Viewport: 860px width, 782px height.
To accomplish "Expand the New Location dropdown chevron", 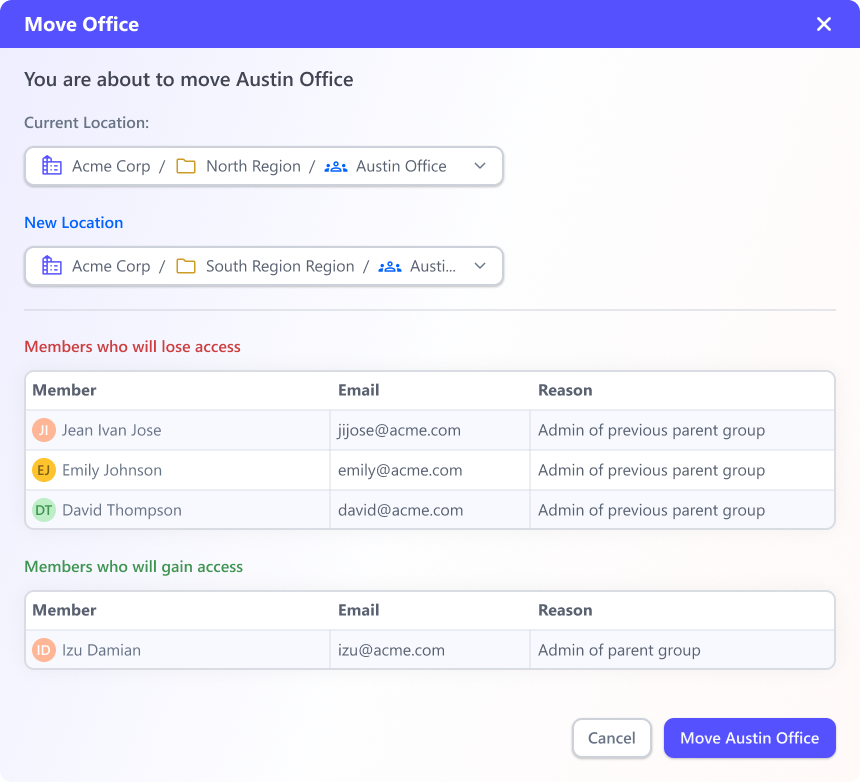I will pos(480,265).
